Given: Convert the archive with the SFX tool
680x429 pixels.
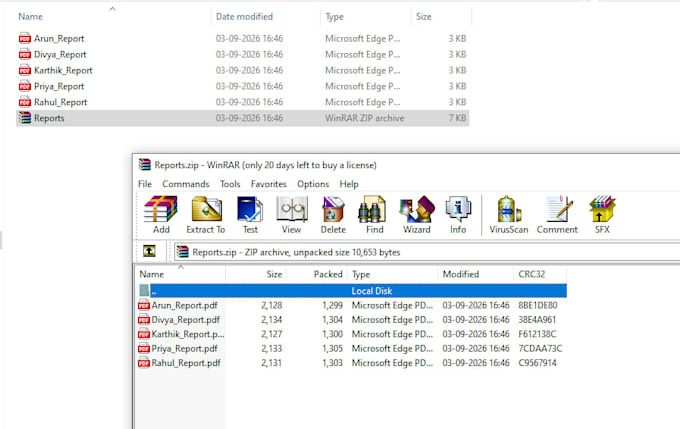Looking at the screenshot, I should point(602,215).
